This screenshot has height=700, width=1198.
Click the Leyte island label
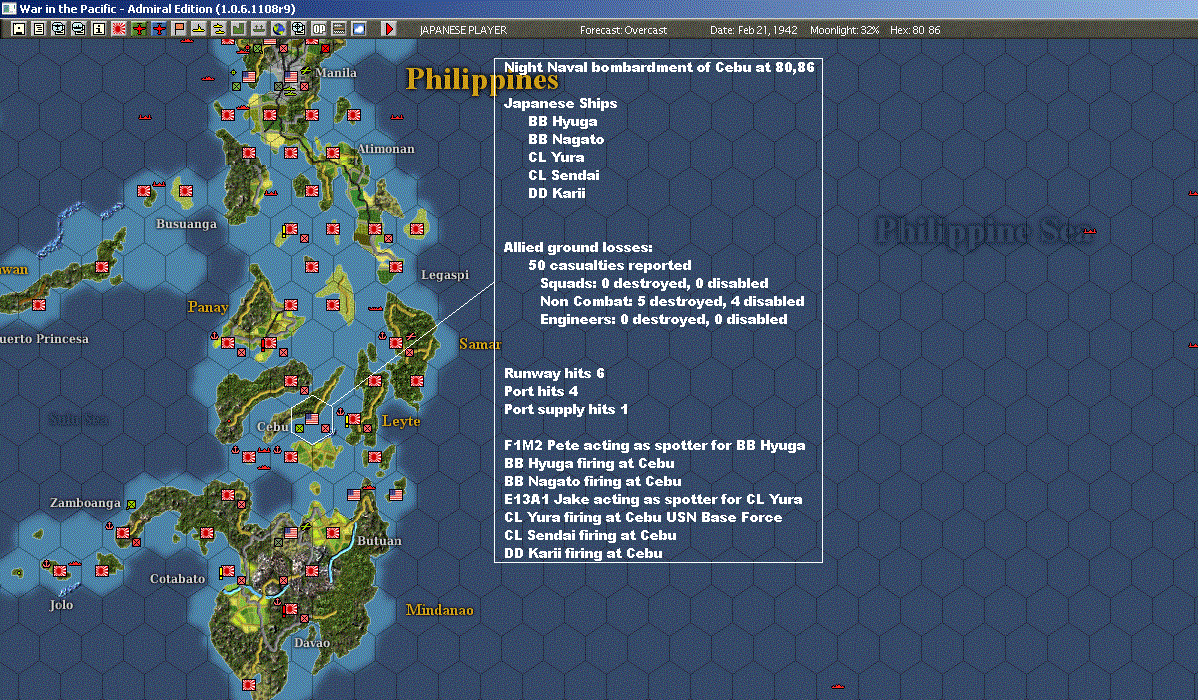click(401, 421)
